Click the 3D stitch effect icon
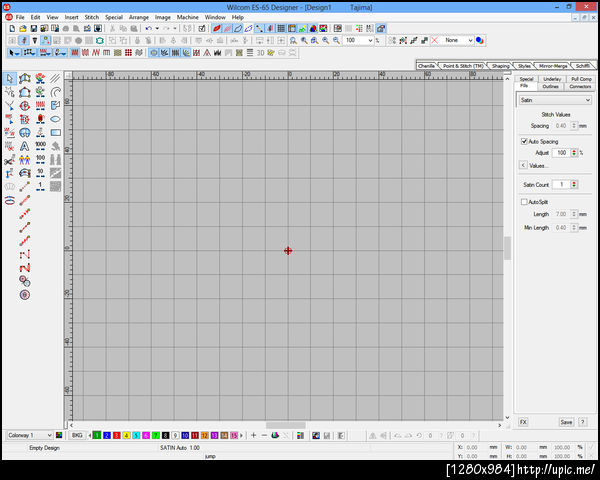Screen dimensions: 600x480 point(261,53)
